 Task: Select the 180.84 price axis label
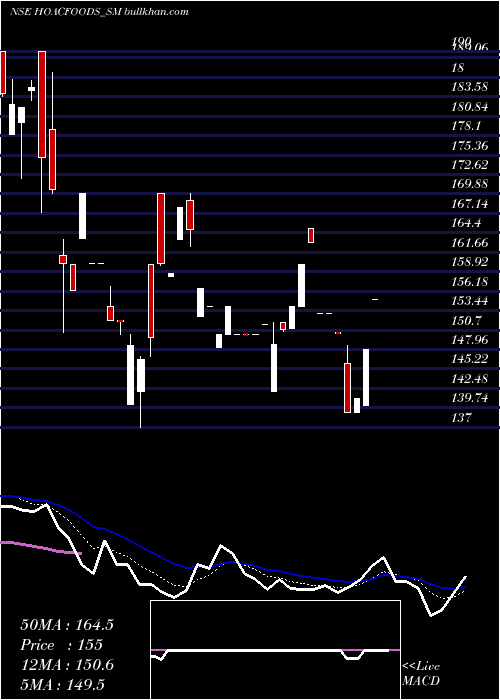[469, 107]
